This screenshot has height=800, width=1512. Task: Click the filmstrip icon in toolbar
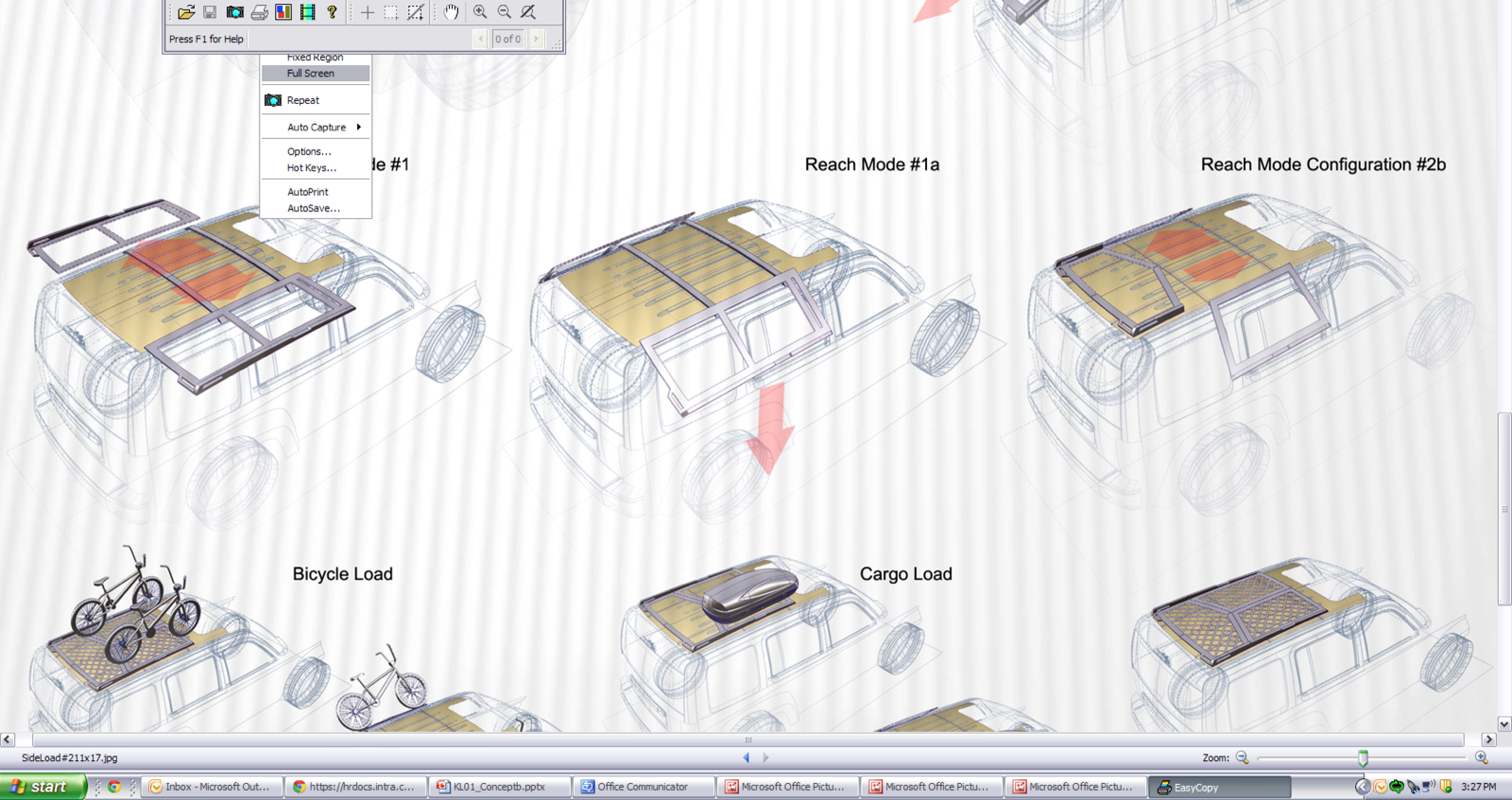[x=308, y=12]
